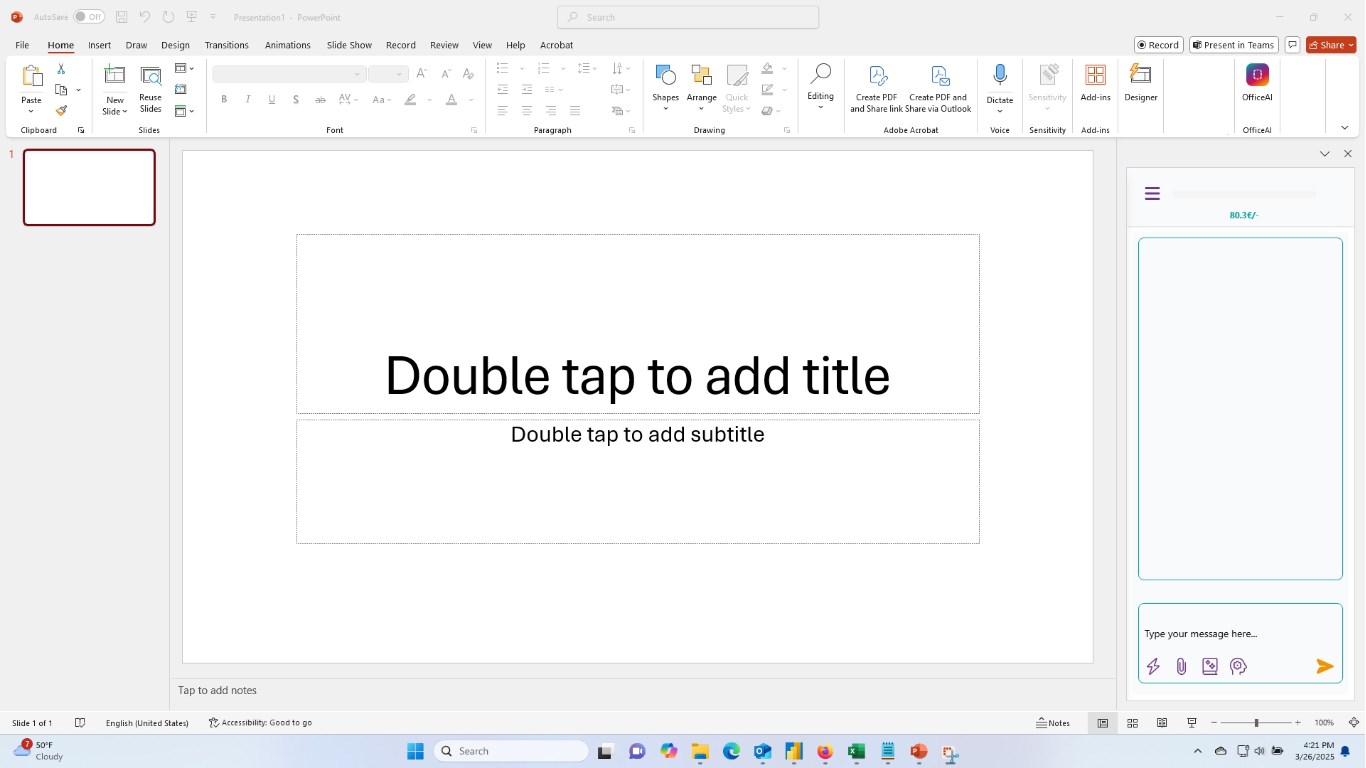The height and width of the screenshot is (768, 1366).
Task: Open the Windows Start menu
Action: click(416, 751)
